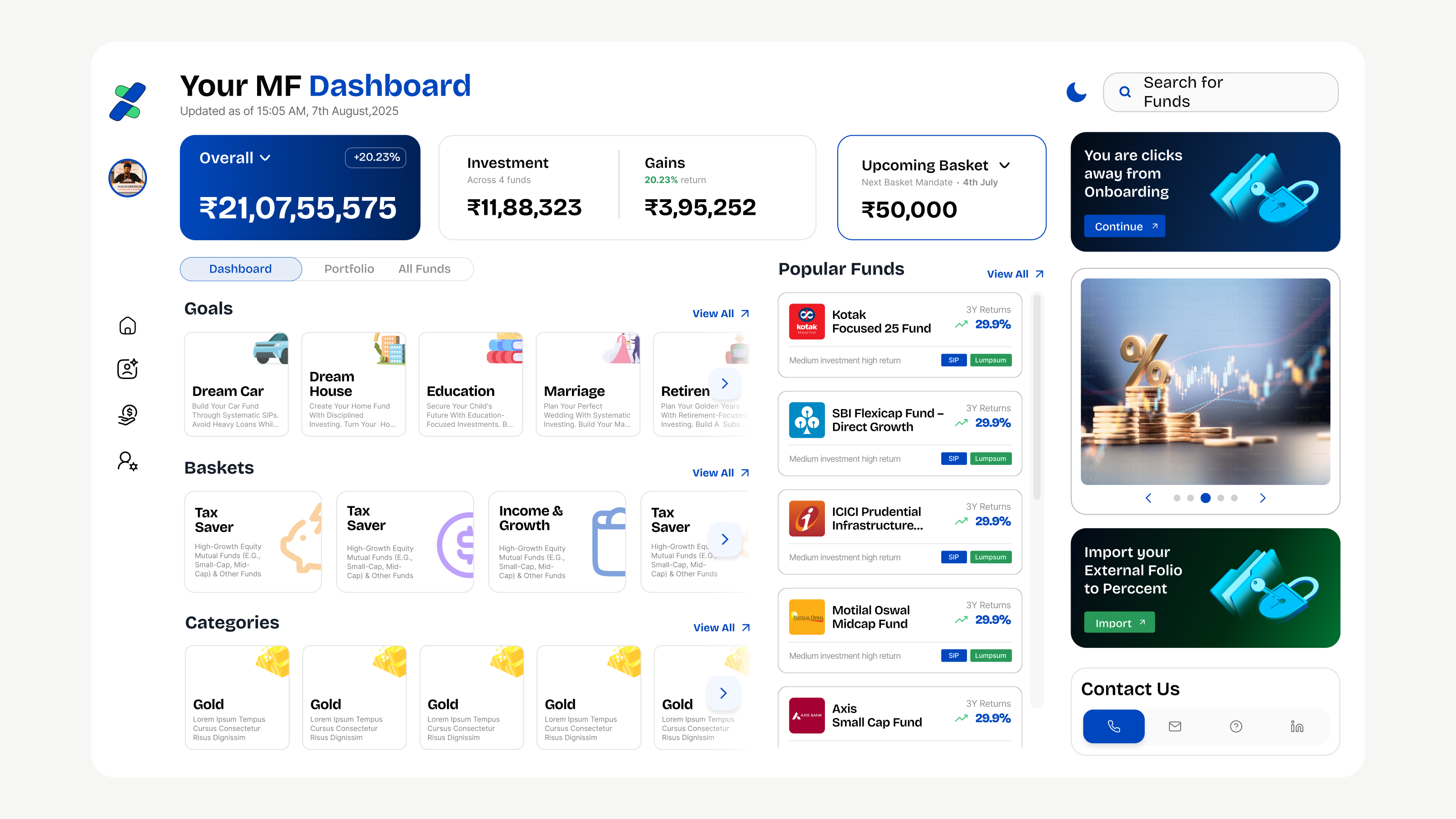Expand the Upcoming Basket dropdown
1456x819 pixels.
(1004, 166)
